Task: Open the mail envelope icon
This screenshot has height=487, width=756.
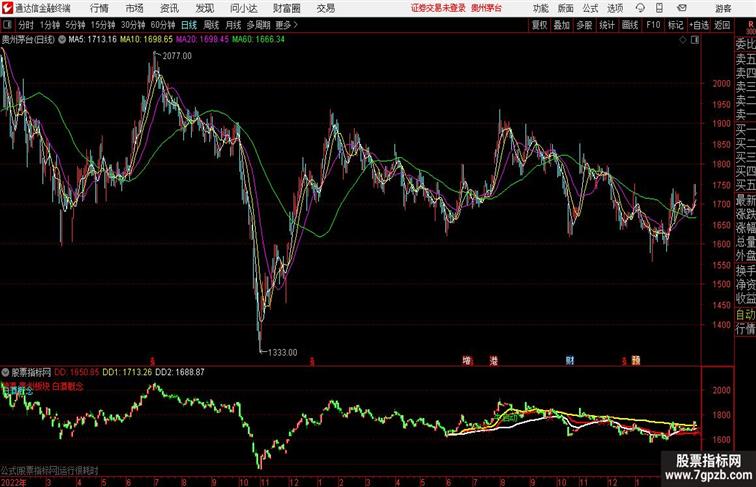Action: tap(682, 8)
